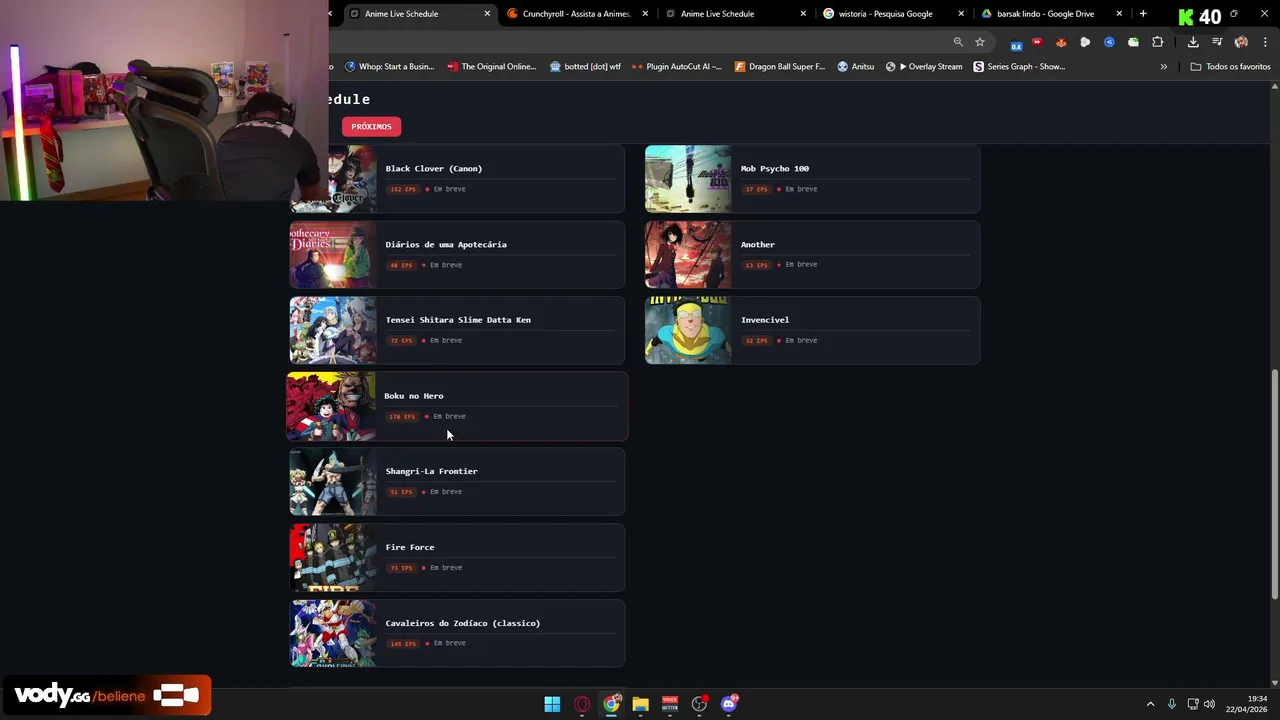Open the Anitsu bookmark

coord(856,67)
